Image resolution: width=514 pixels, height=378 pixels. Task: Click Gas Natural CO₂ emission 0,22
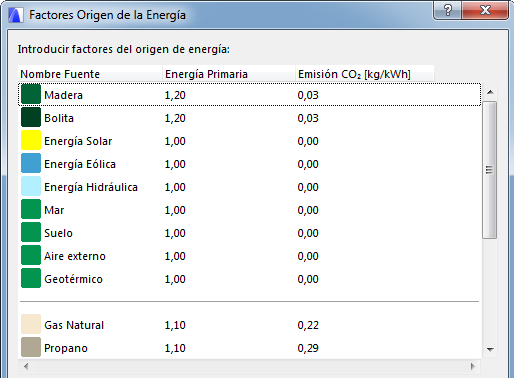coord(308,325)
